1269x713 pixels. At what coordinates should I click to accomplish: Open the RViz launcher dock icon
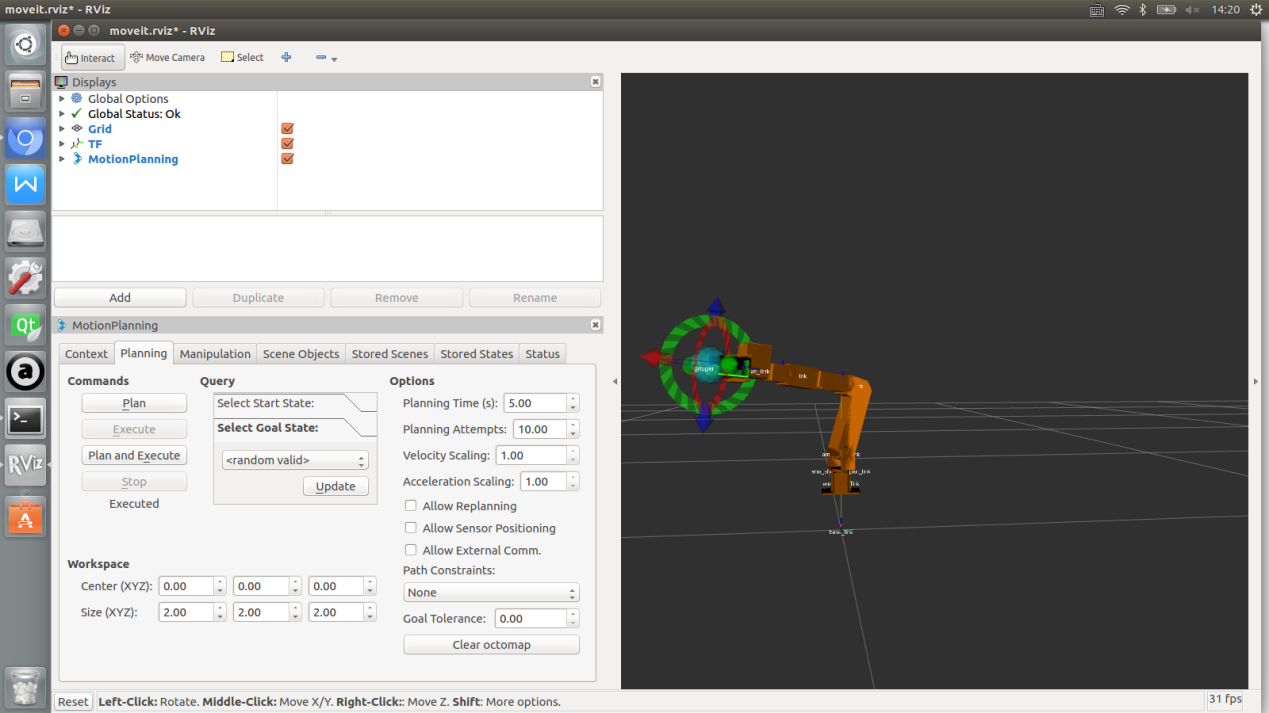[x=25, y=465]
